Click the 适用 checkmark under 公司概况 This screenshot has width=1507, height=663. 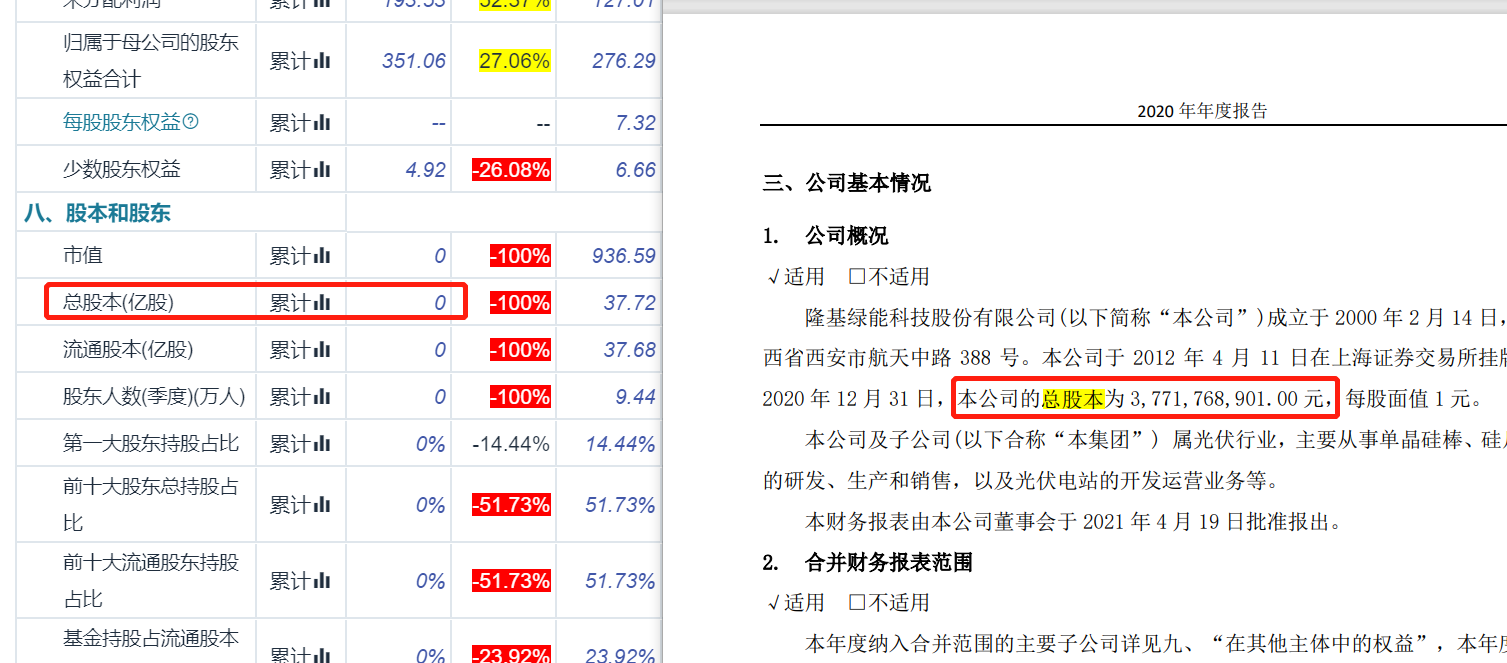773,277
